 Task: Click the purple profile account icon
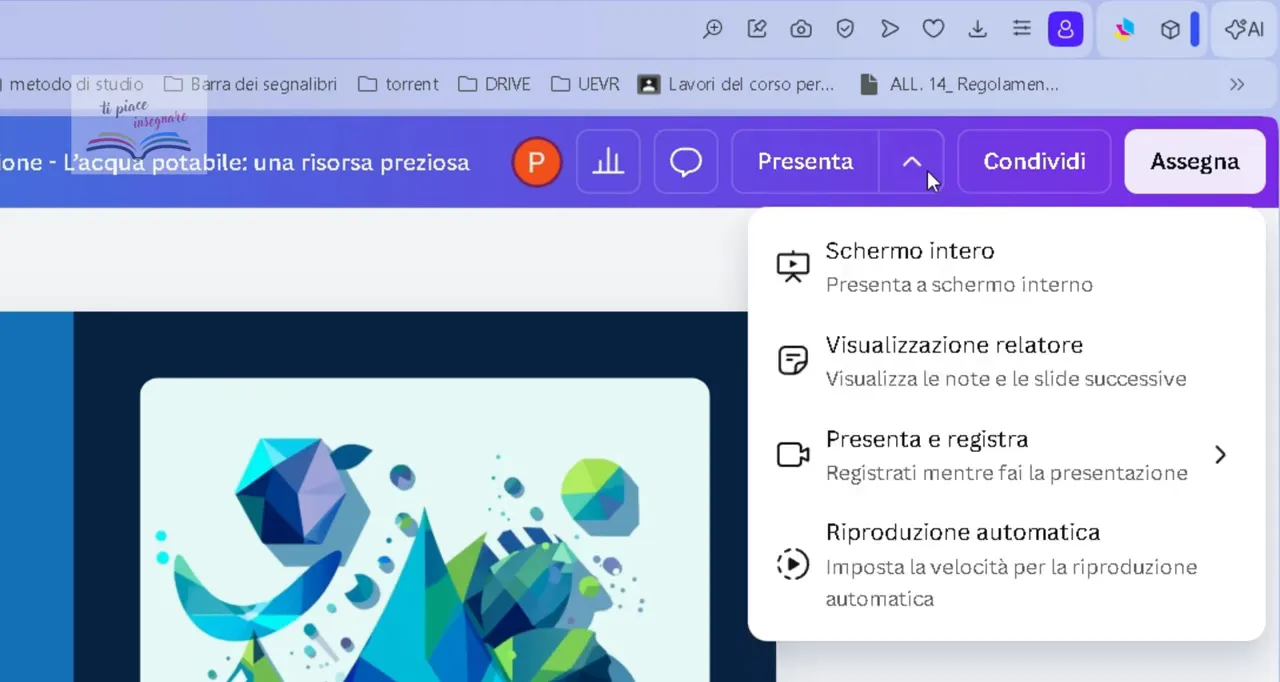1066,29
